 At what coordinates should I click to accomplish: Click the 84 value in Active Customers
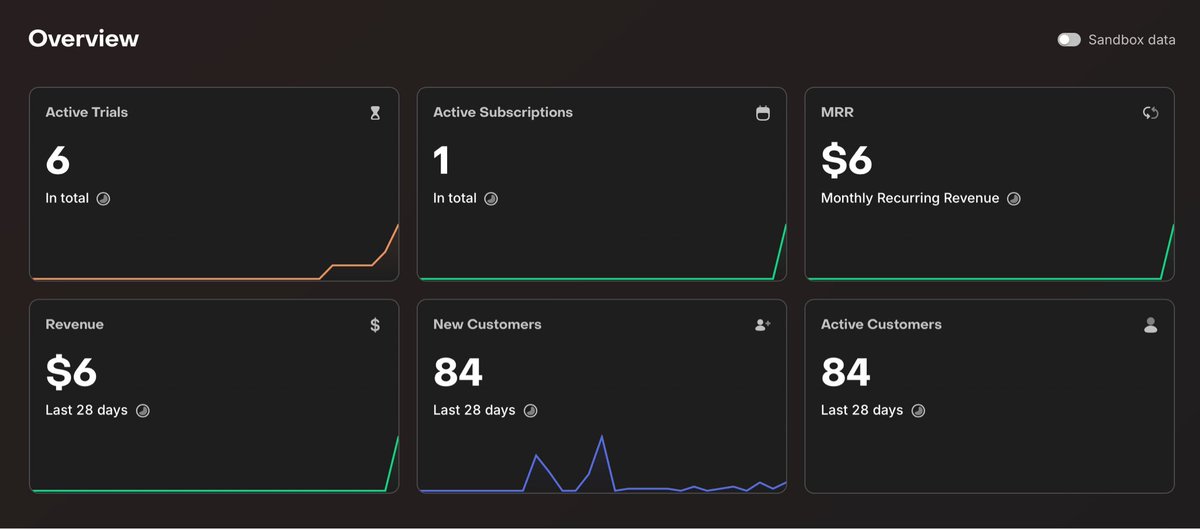tap(846, 373)
